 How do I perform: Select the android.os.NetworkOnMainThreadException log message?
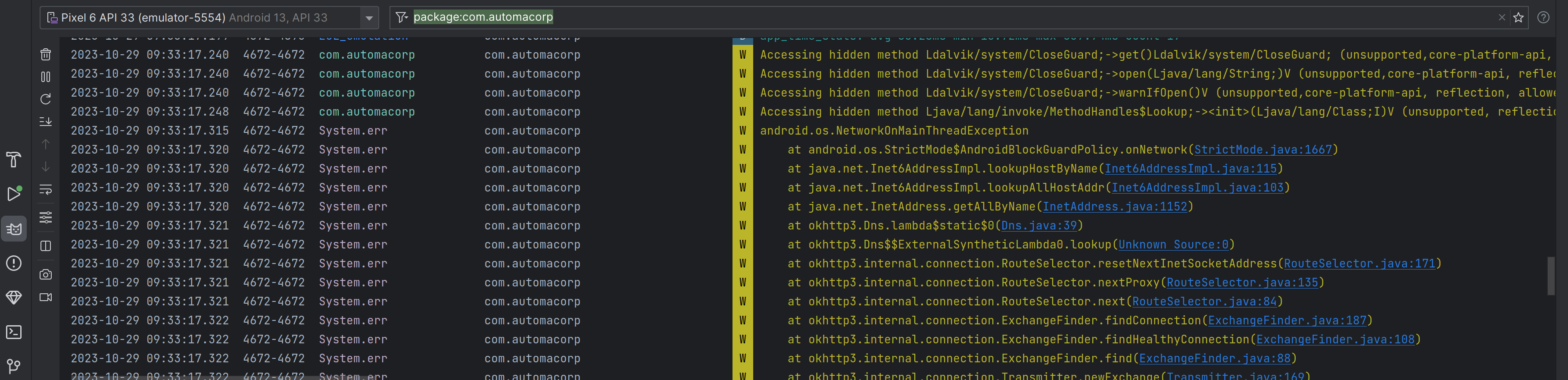pyautogui.click(x=894, y=131)
